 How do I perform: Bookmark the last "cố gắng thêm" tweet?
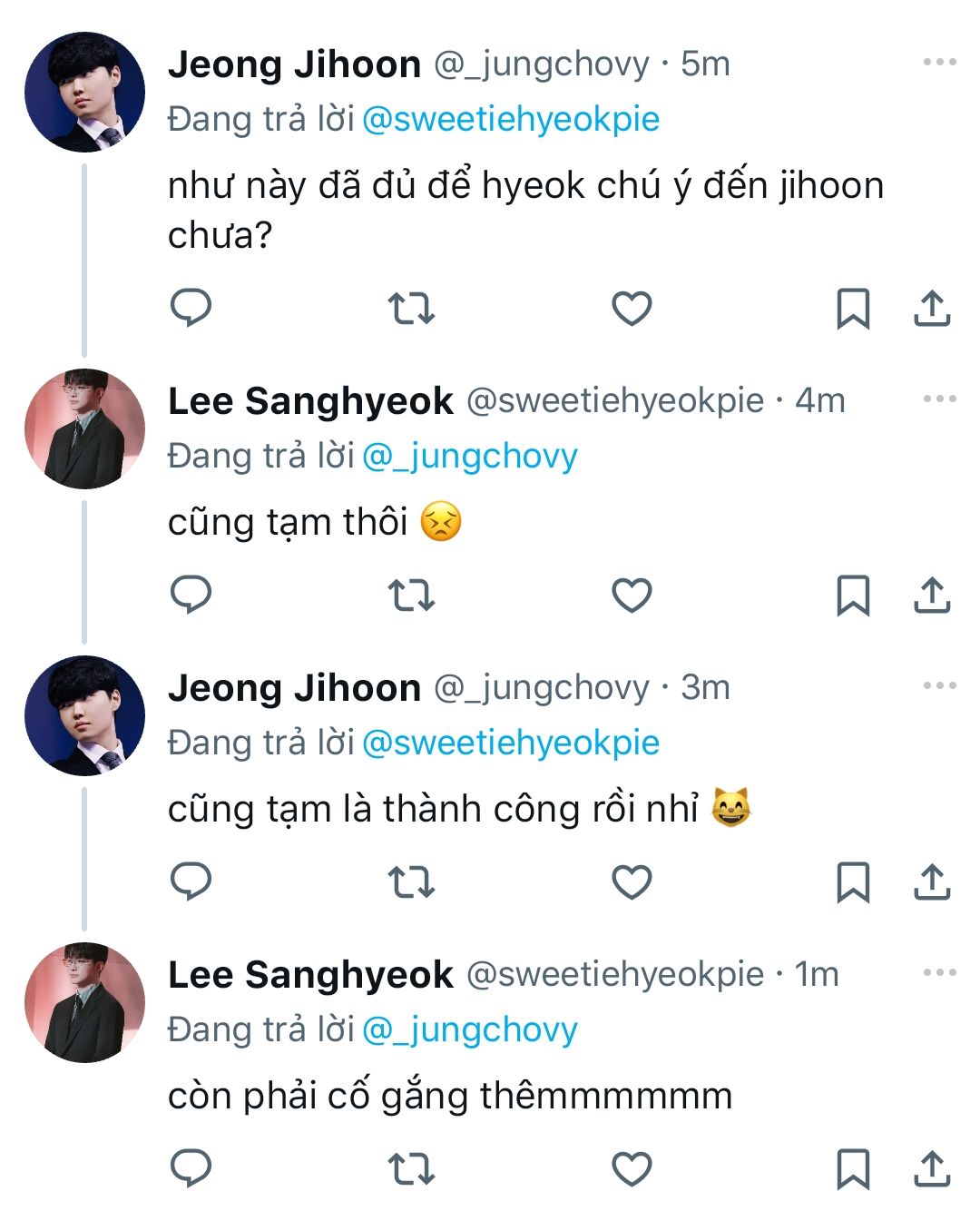(x=852, y=1168)
